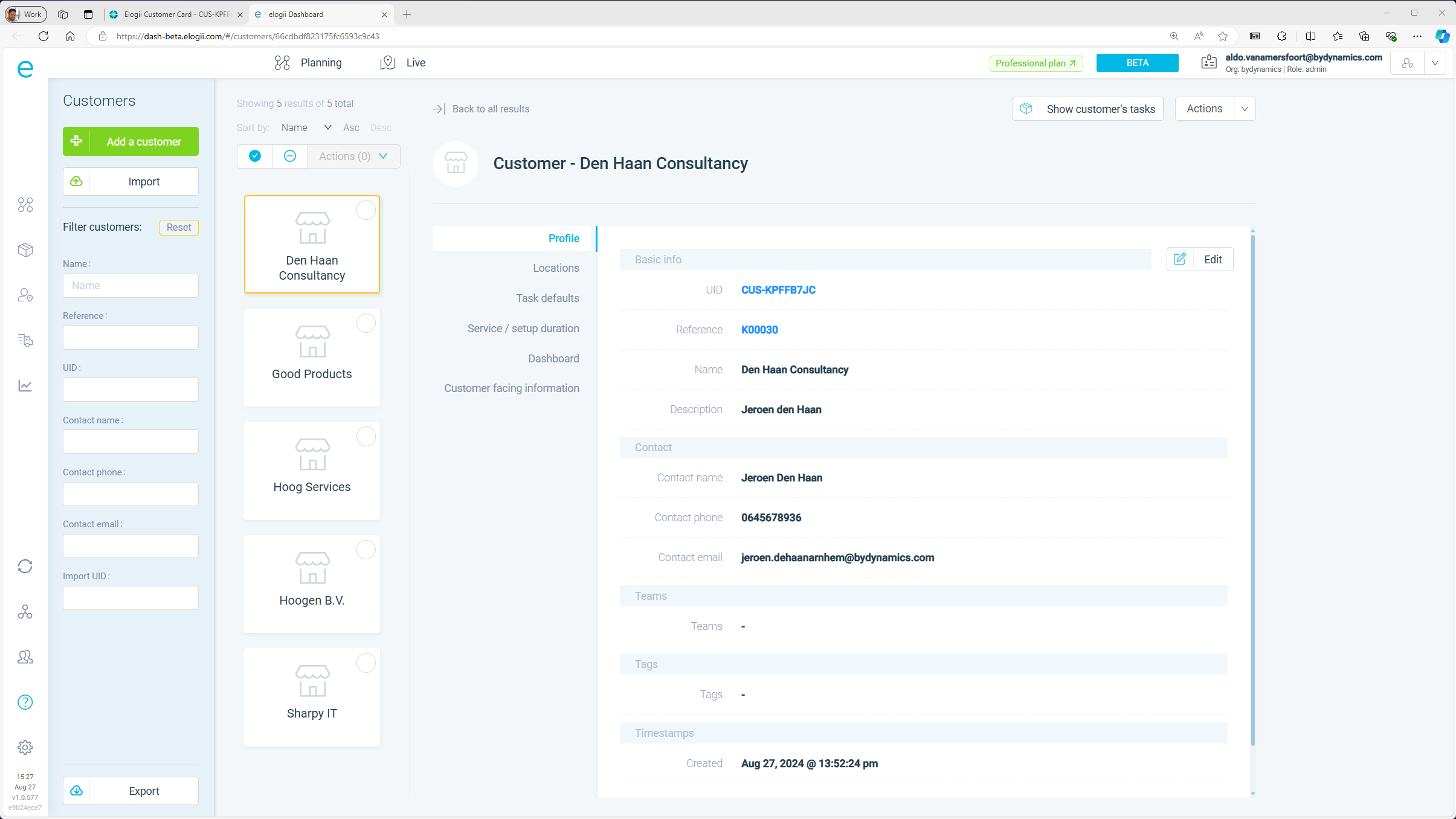The image size is (1456, 819).
Task: Expand the customer Actions dropdown arrow
Action: [x=1245, y=109]
